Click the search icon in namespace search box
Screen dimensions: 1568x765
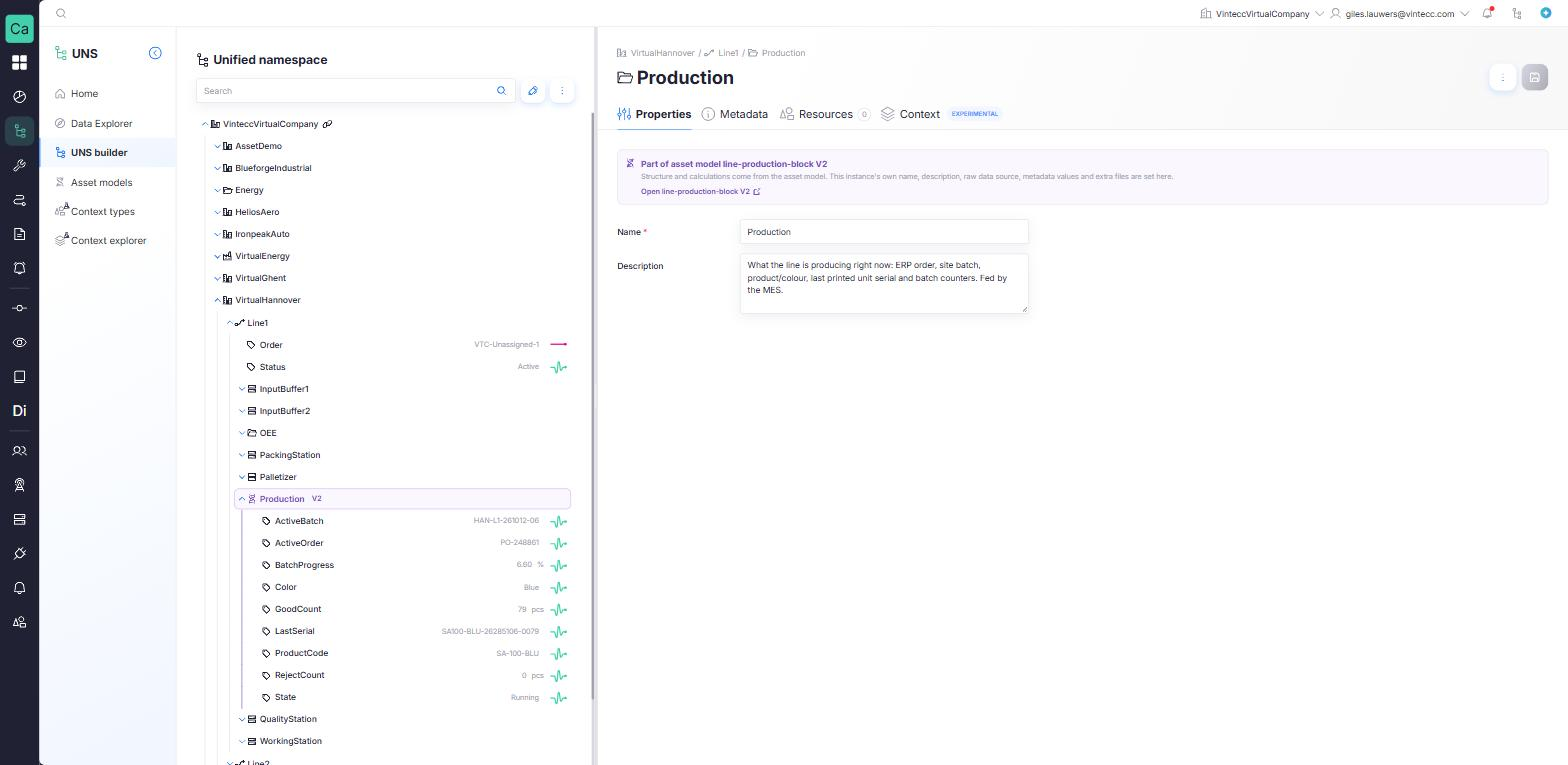[x=502, y=91]
